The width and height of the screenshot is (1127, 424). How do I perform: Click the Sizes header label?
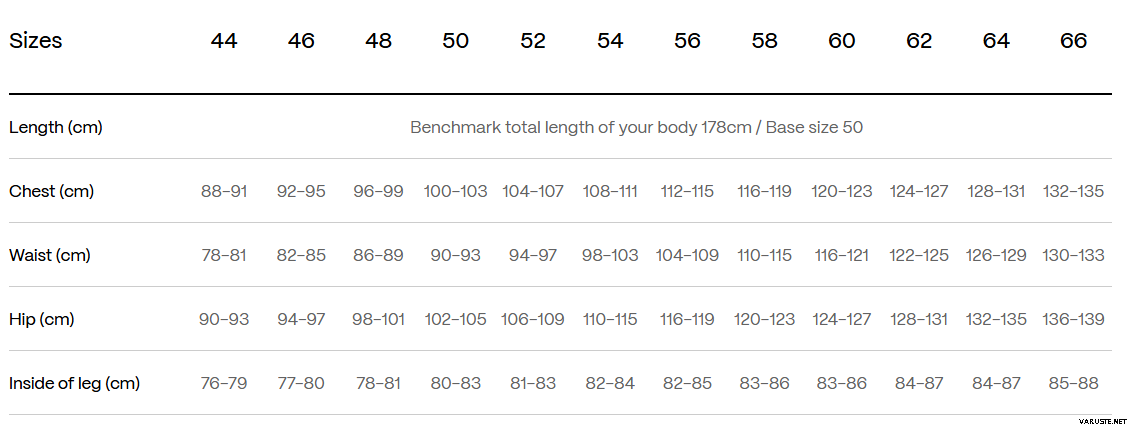[36, 41]
